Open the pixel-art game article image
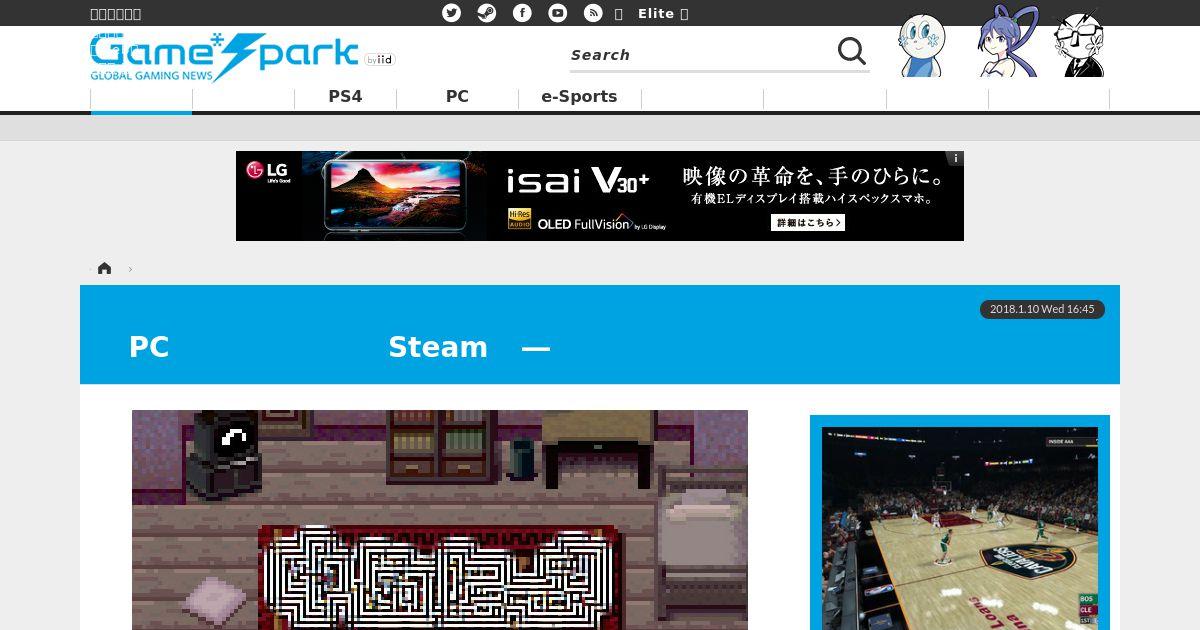 (x=440, y=520)
